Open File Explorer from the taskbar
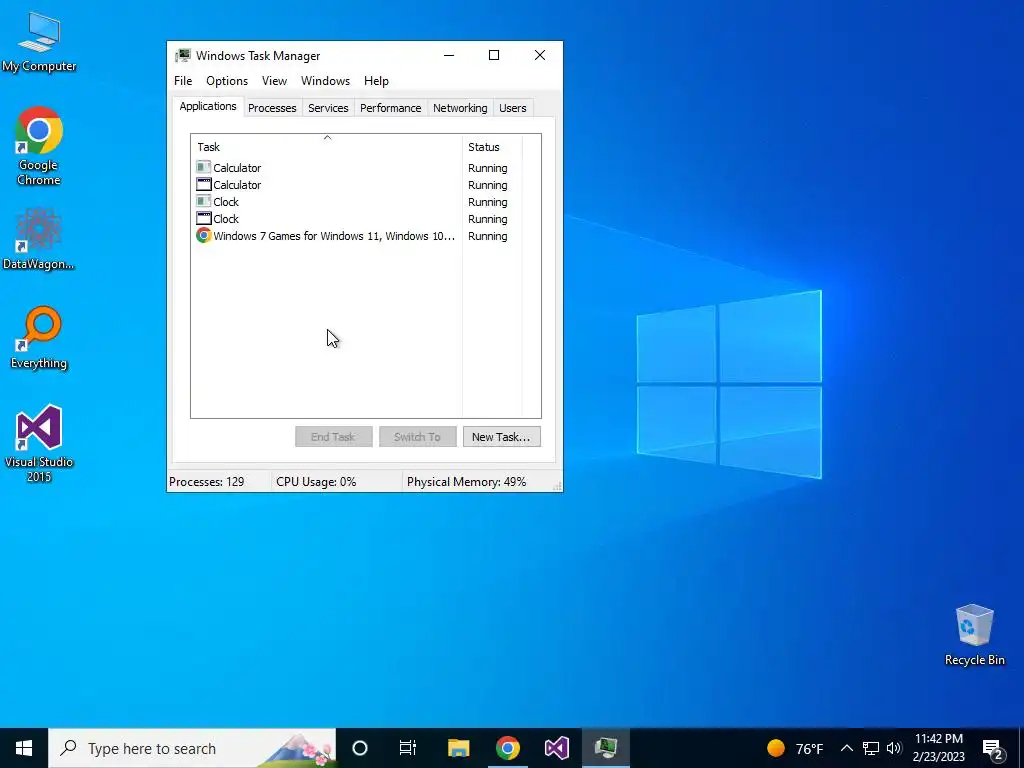The height and width of the screenshot is (768, 1024). [x=458, y=748]
